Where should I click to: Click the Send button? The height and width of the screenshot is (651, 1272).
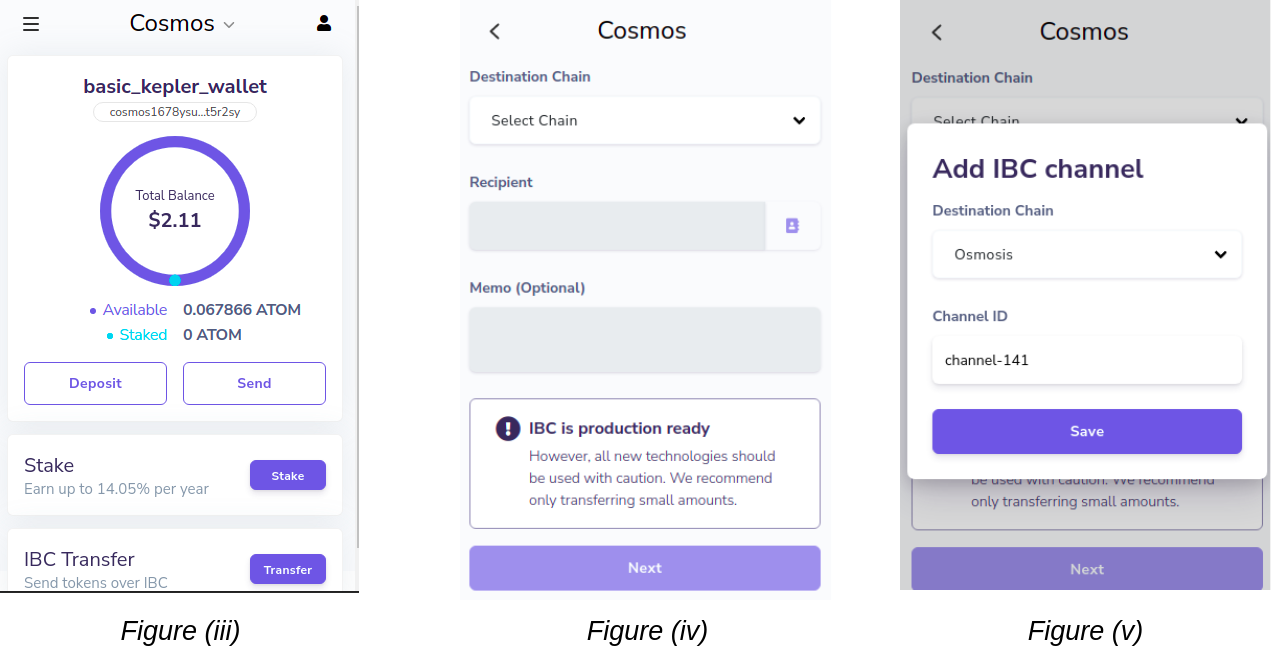coord(254,383)
